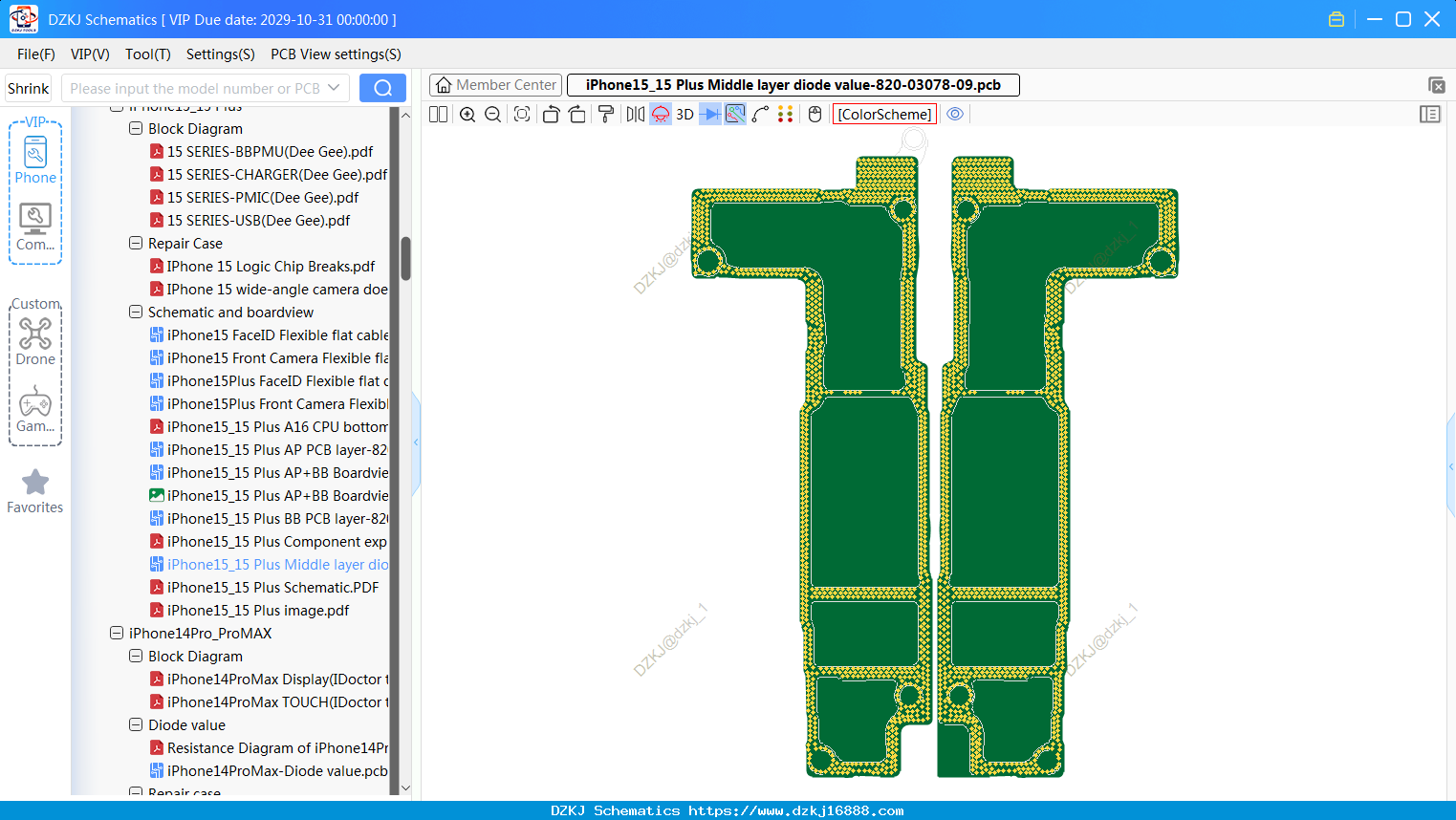Image resolution: width=1456 pixels, height=820 pixels.
Task: Select the Drone category icon
Action: pos(35,341)
